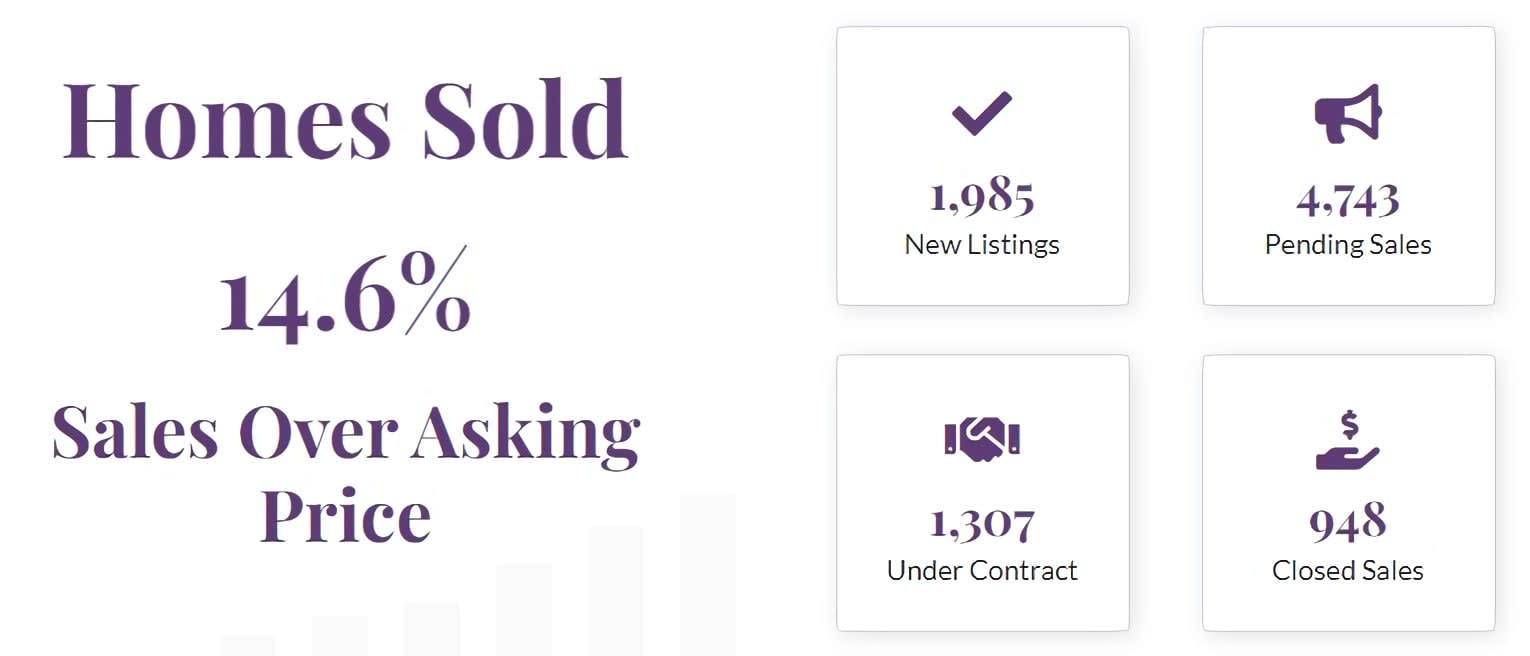Click the Homes Sold heading

click(346, 119)
